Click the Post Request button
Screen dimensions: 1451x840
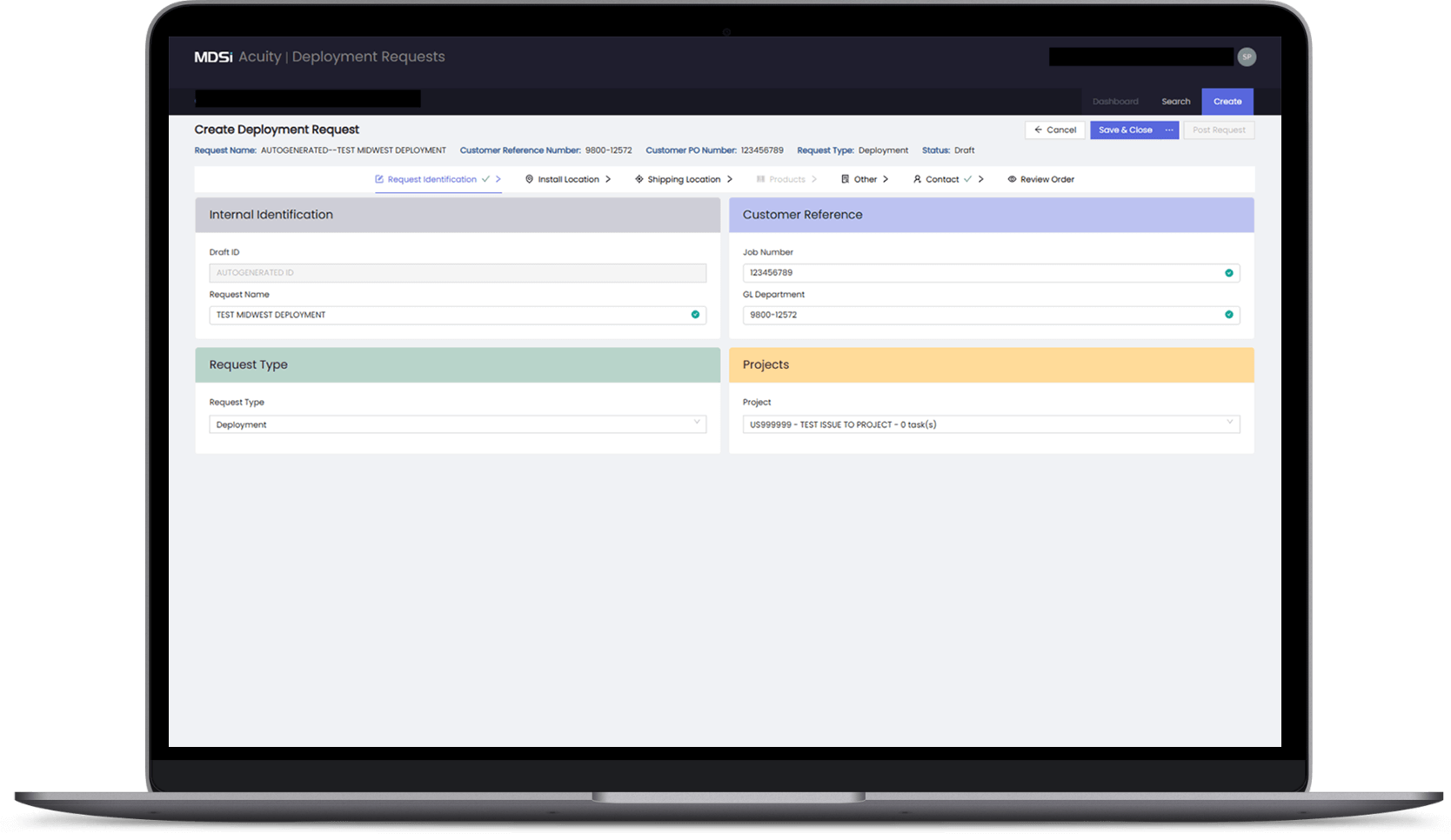tap(1219, 130)
